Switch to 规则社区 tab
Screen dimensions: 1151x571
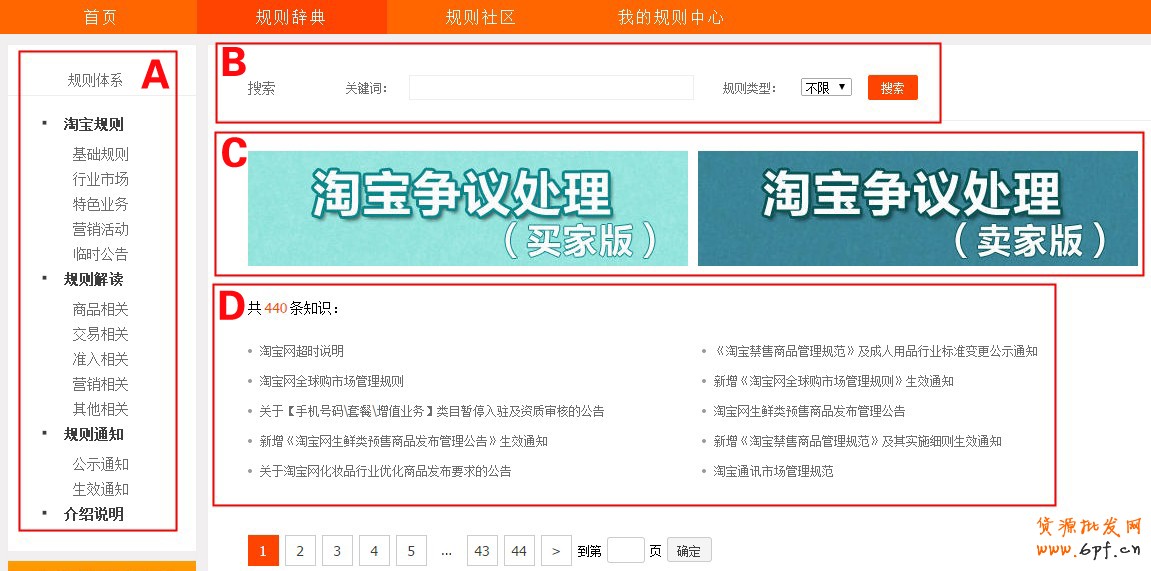coord(481,17)
